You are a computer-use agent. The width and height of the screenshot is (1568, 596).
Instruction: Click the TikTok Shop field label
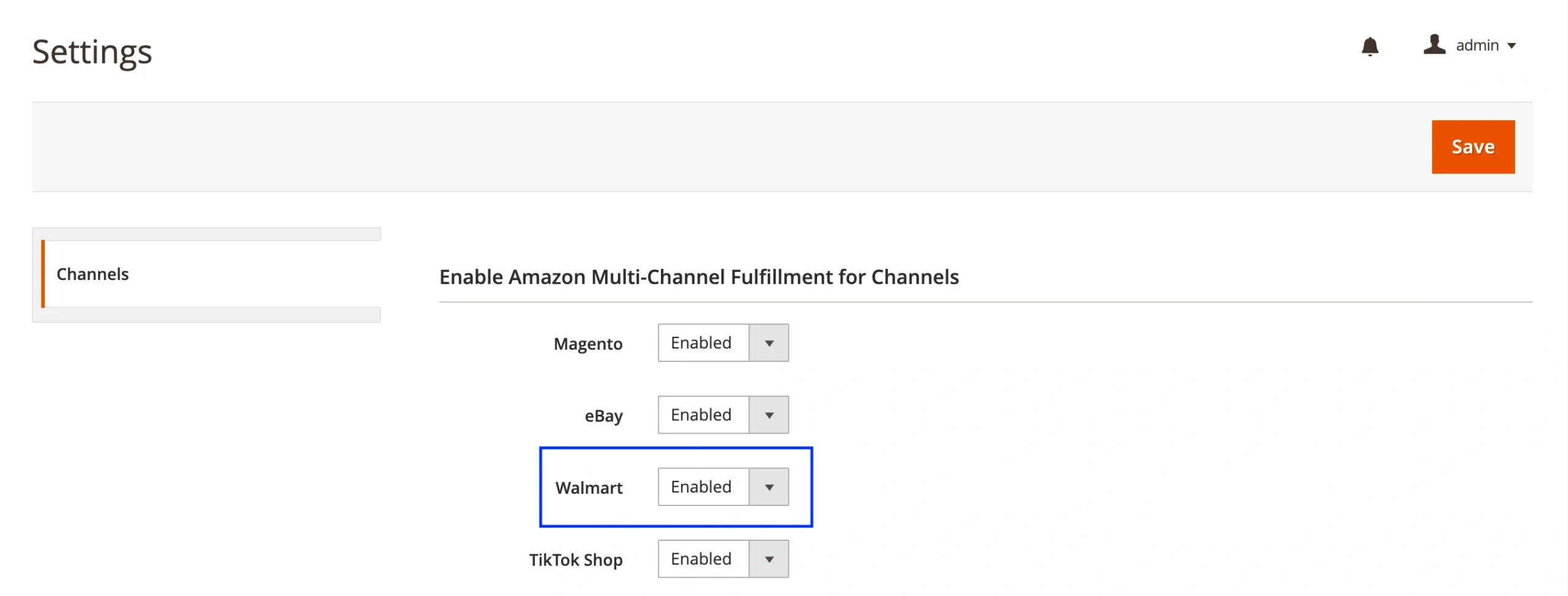pos(575,560)
